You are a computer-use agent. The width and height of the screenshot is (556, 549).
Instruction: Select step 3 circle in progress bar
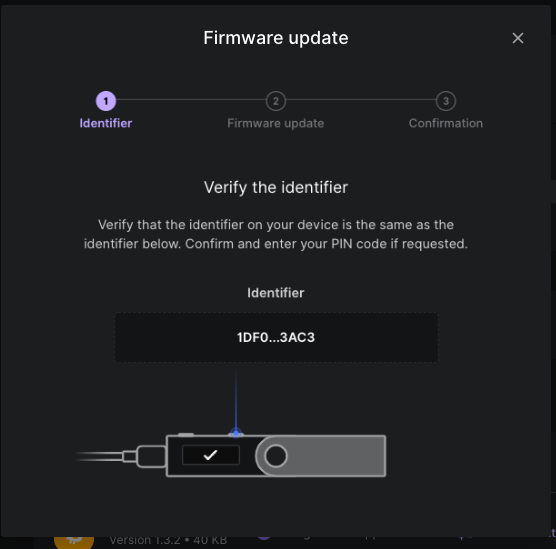pos(446,101)
